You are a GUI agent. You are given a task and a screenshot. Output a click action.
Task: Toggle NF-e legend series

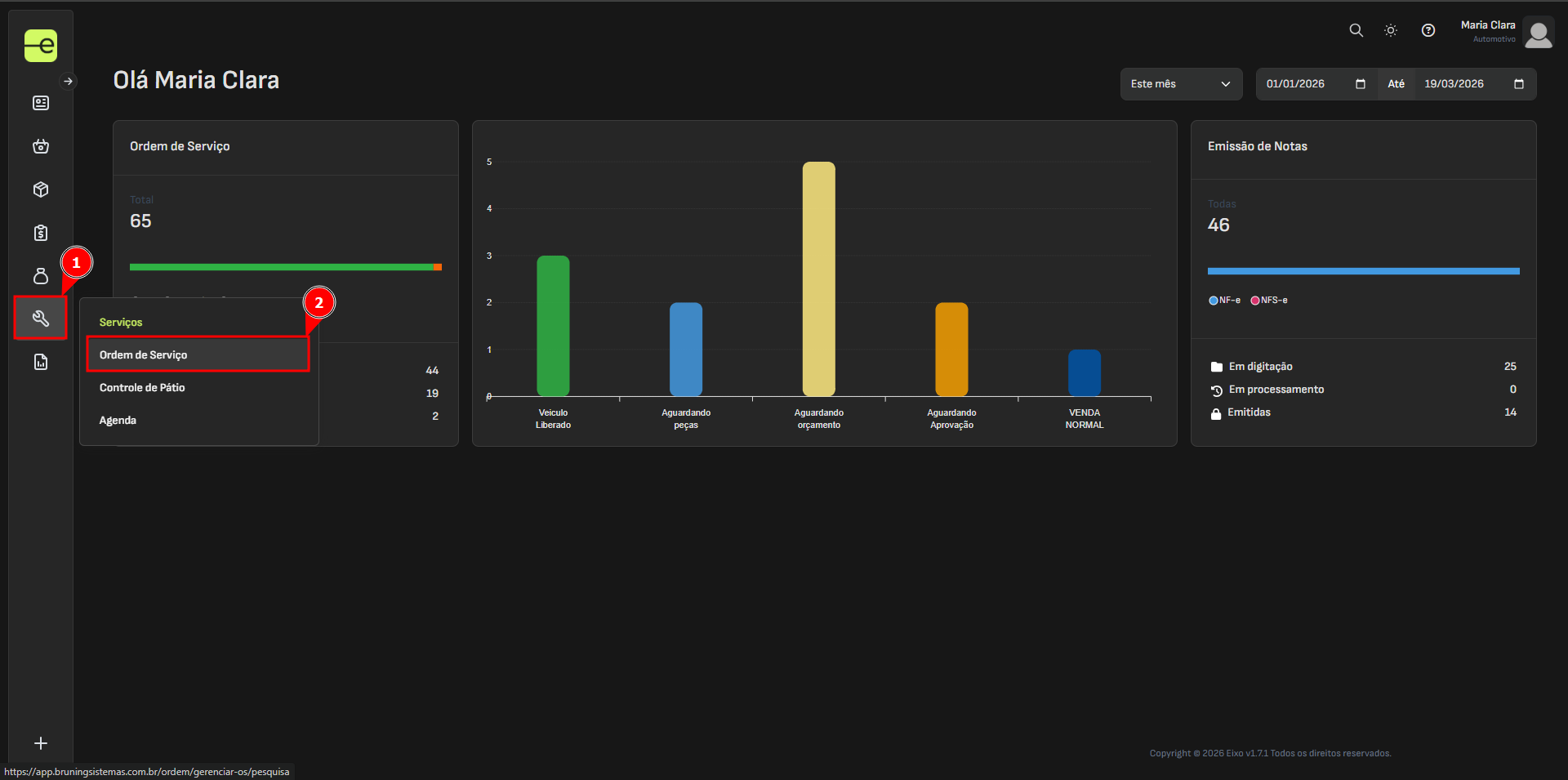(x=1224, y=301)
